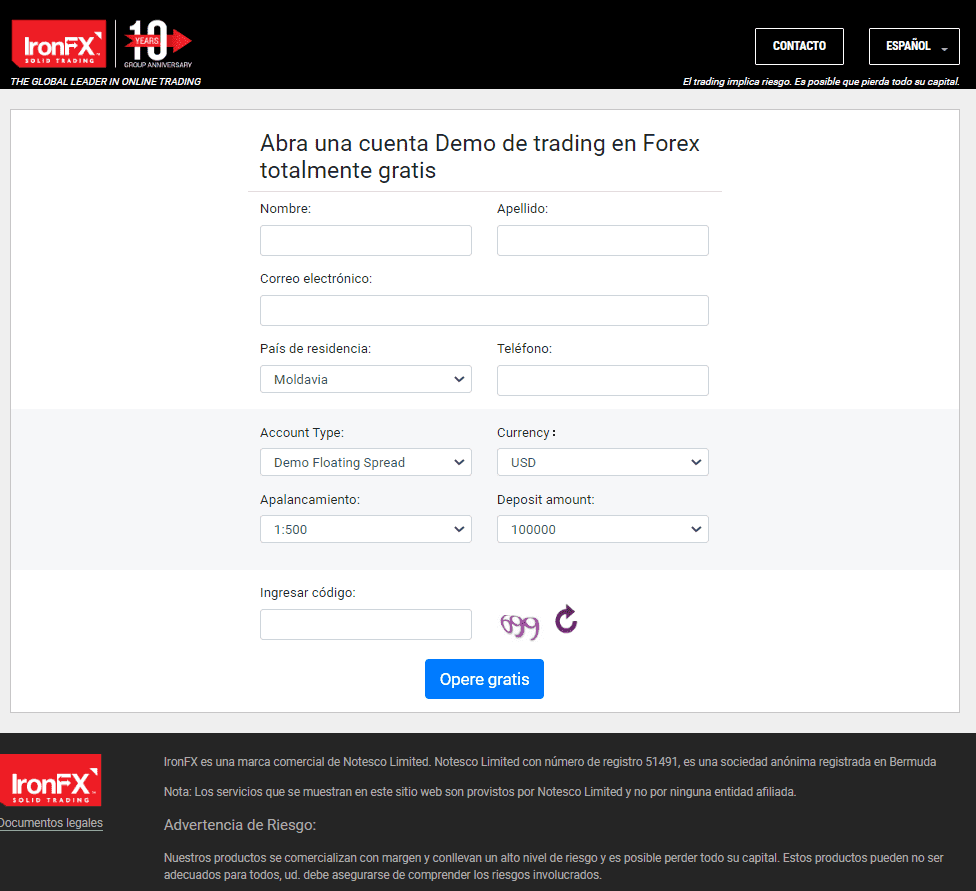The width and height of the screenshot is (976, 891).
Task: Open the País de residencia dropdown
Action: coord(365,379)
